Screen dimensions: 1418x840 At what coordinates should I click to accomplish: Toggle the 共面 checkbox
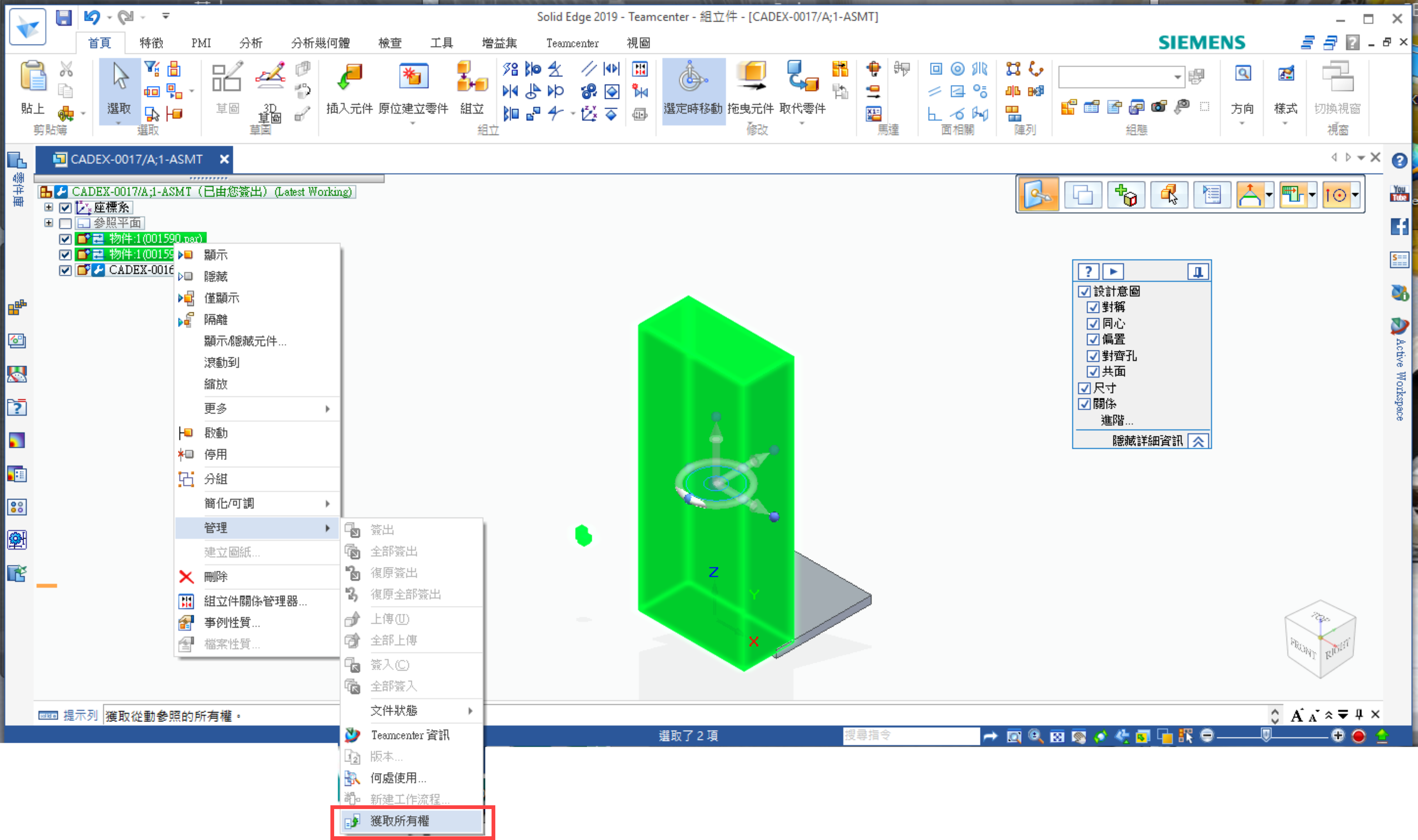click(x=1093, y=372)
